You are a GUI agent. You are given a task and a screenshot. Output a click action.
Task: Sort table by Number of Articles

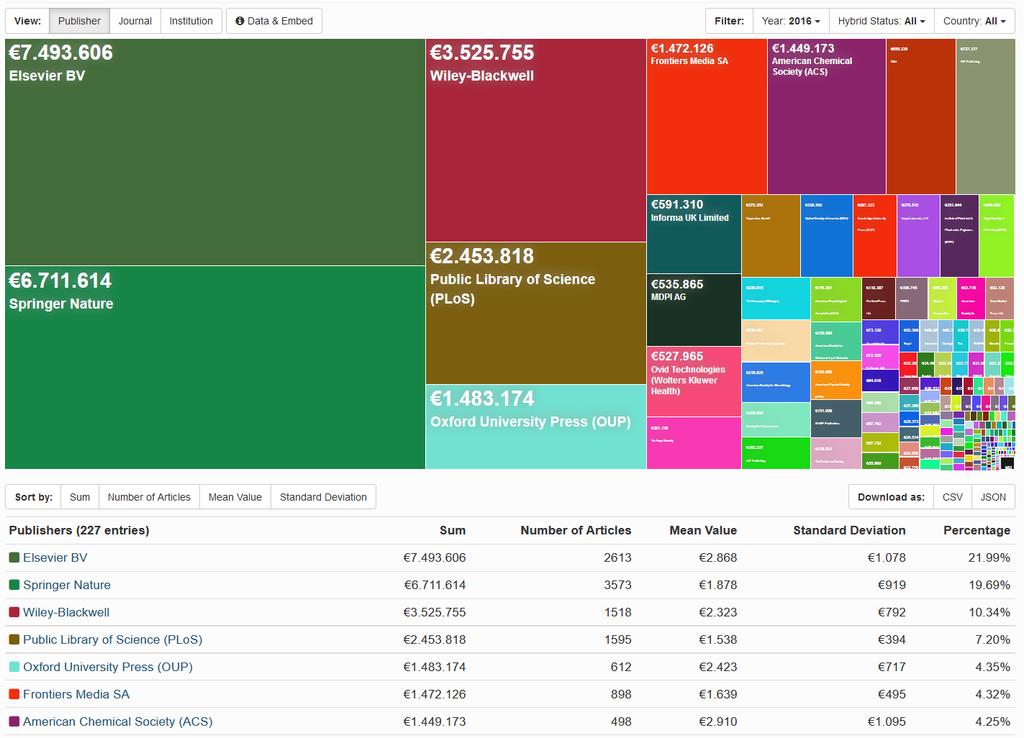point(149,497)
